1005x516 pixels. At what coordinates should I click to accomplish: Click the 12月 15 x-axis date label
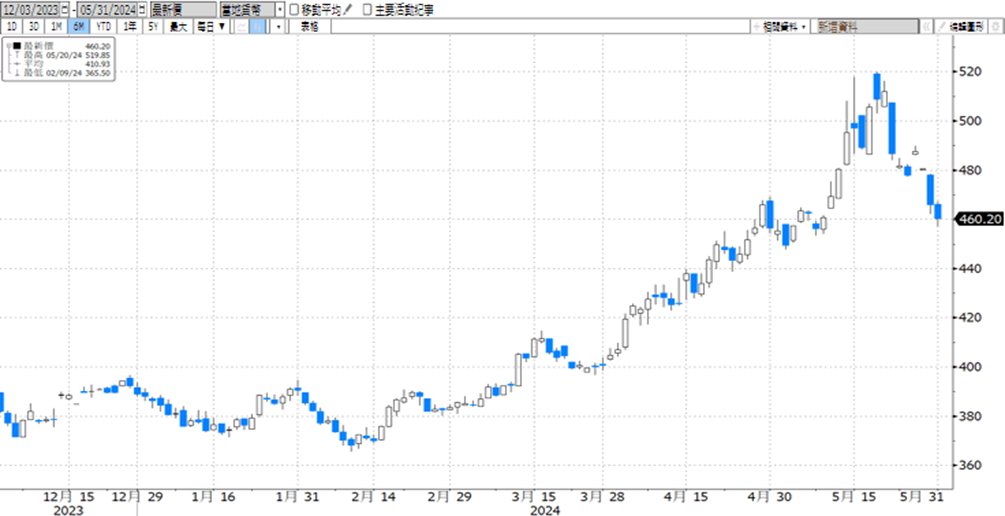point(69,497)
